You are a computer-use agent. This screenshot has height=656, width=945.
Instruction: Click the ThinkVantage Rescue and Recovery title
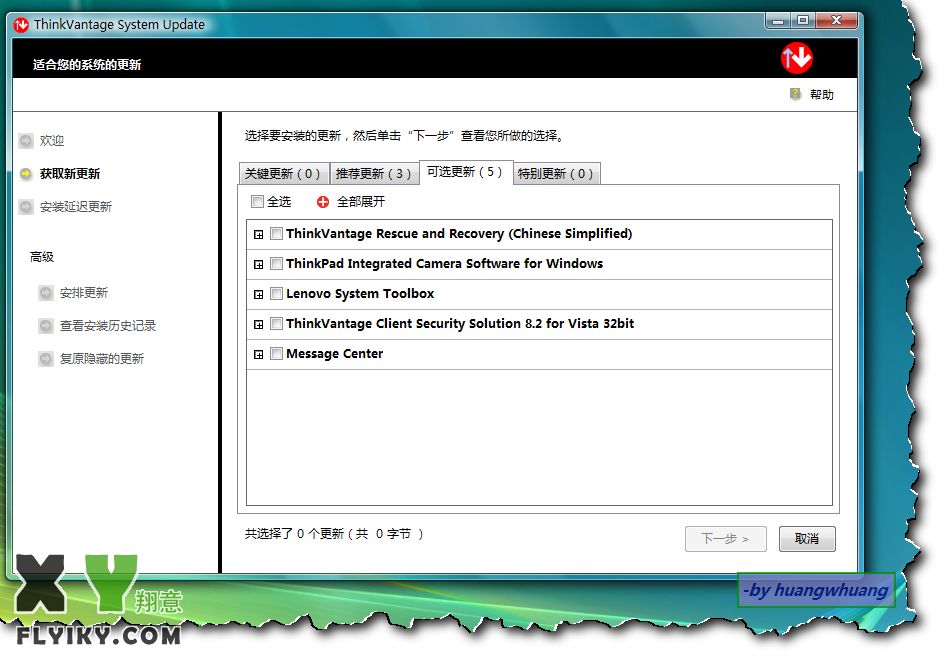tap(459, 233)
